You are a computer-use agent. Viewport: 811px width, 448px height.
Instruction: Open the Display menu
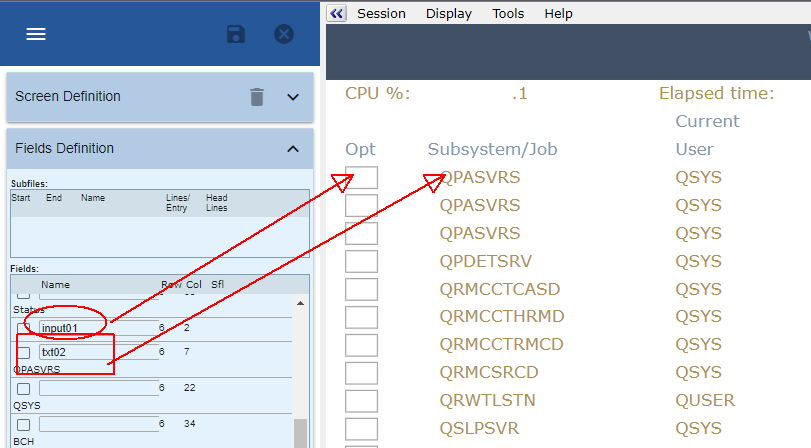click(449, 13)
